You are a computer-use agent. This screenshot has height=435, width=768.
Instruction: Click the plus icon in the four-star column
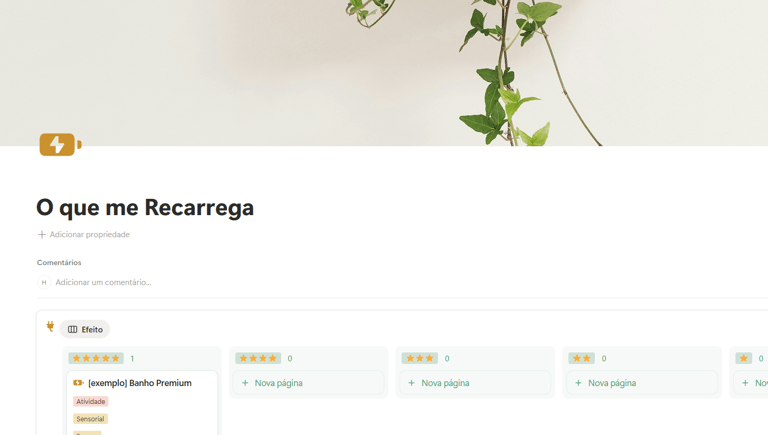[245, 383]
